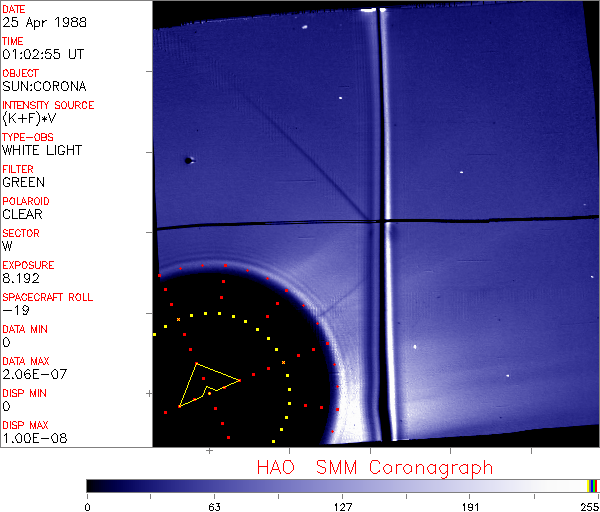This screenshot has height=512, width=600.
Task: Click the exposure value '8.192'
Action: 22,278
